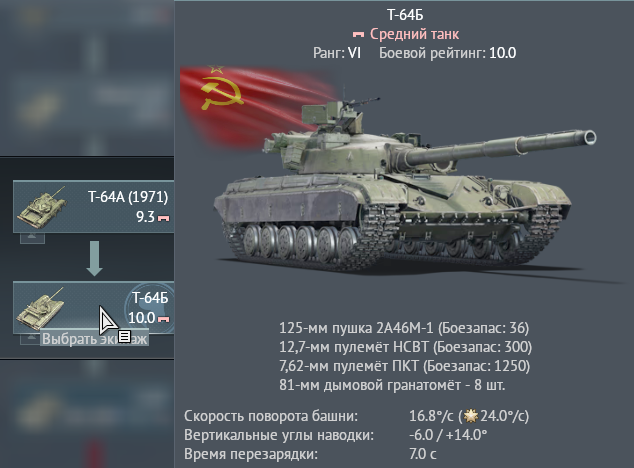Choose crew via Выбрать экипаж button
Viewport: 634px width, 468px height.
[95, 339]
